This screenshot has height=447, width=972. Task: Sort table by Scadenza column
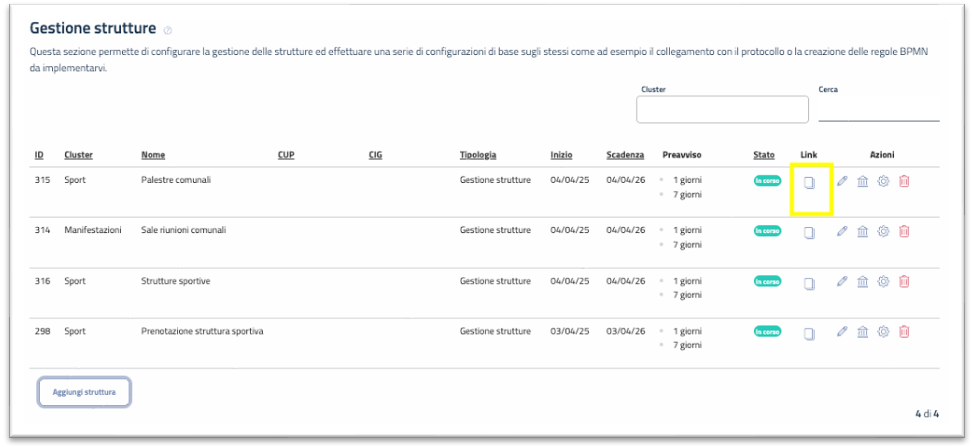(625, 155)
